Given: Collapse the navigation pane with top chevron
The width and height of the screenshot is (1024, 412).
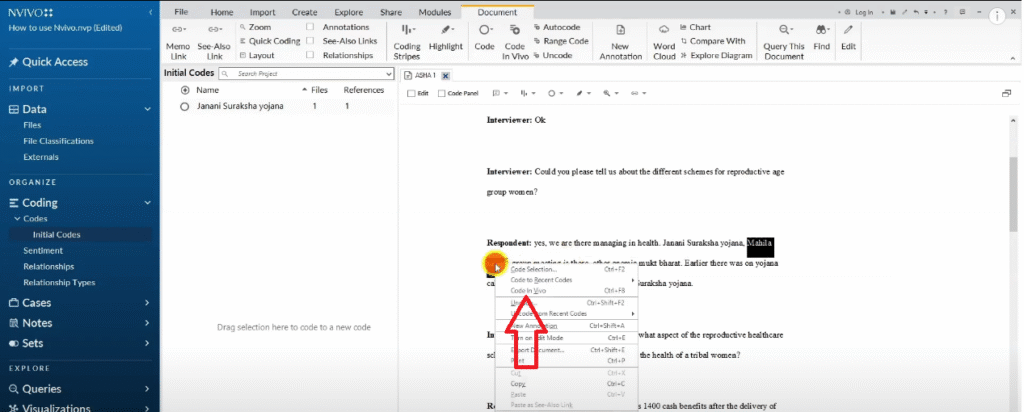Looking at the screenshot, I should [x=151, y=12].
